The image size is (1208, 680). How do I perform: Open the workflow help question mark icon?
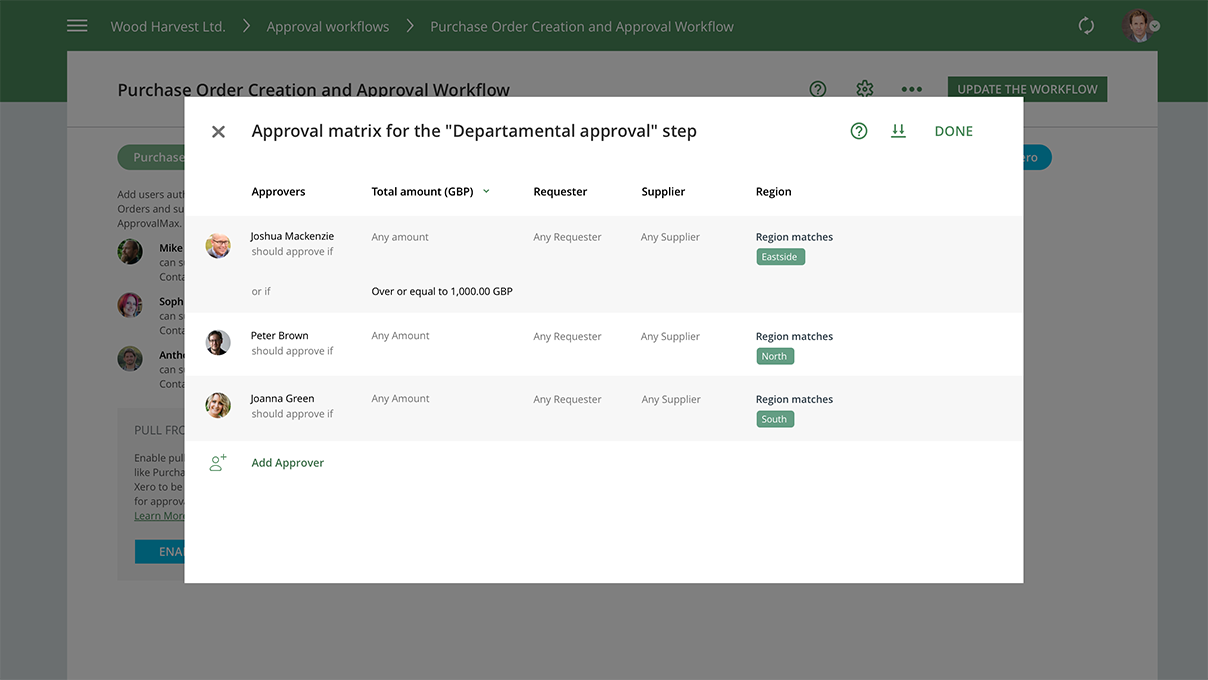pos(817,89)
